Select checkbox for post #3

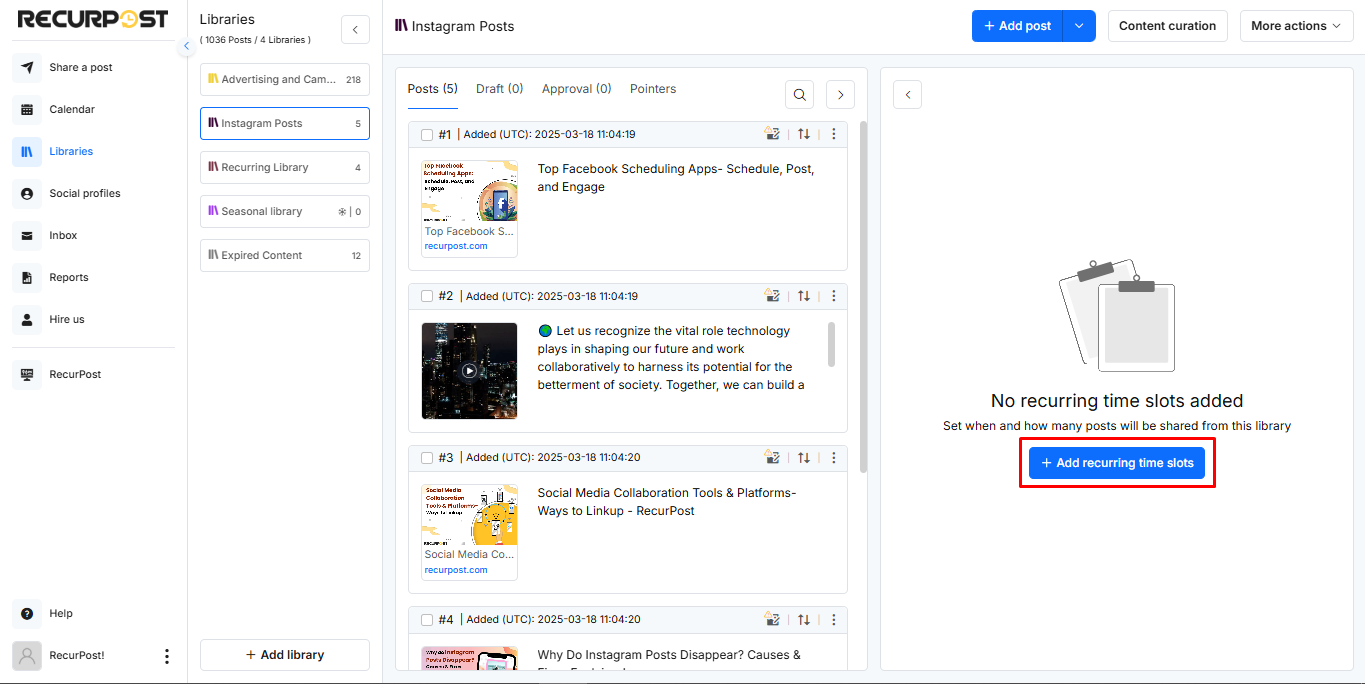click(x=427, y=458)
